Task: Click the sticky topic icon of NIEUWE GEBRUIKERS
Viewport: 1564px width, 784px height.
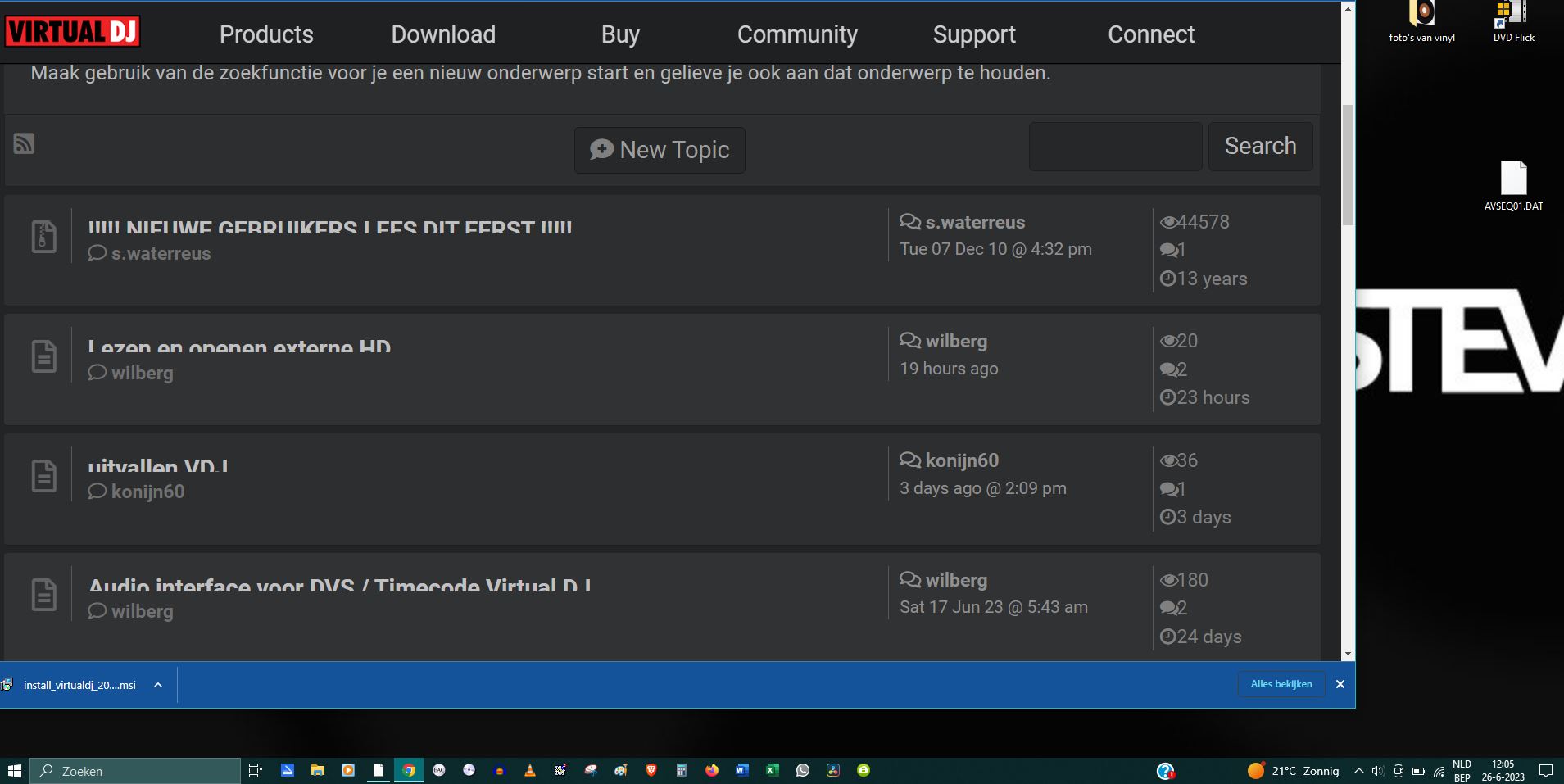Action: point(43,237)
